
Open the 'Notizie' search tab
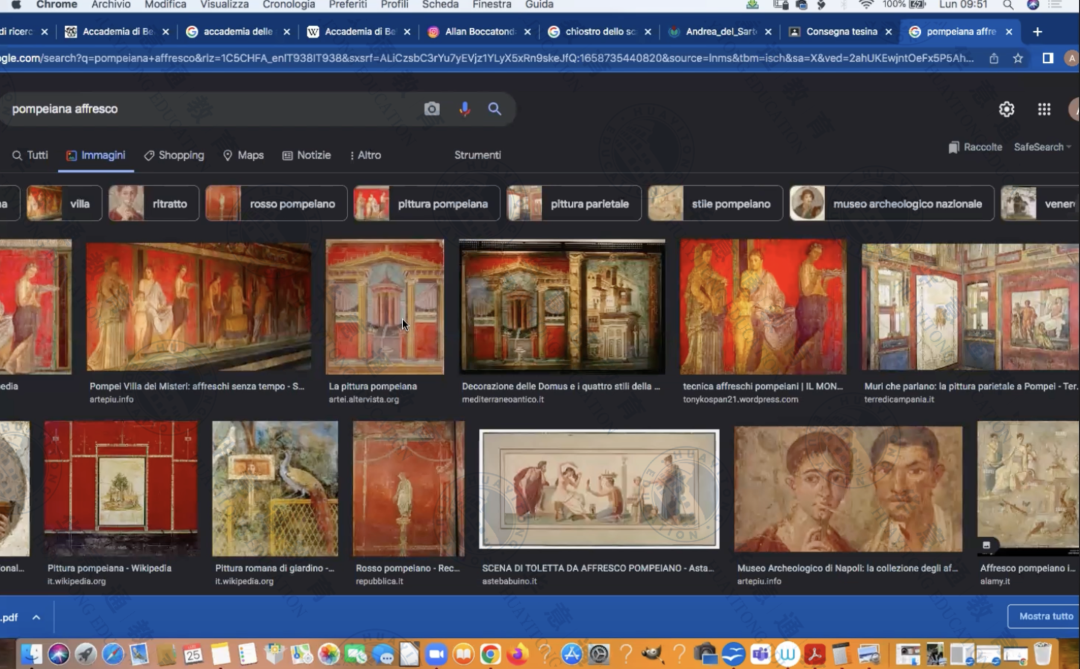point(307,155)
